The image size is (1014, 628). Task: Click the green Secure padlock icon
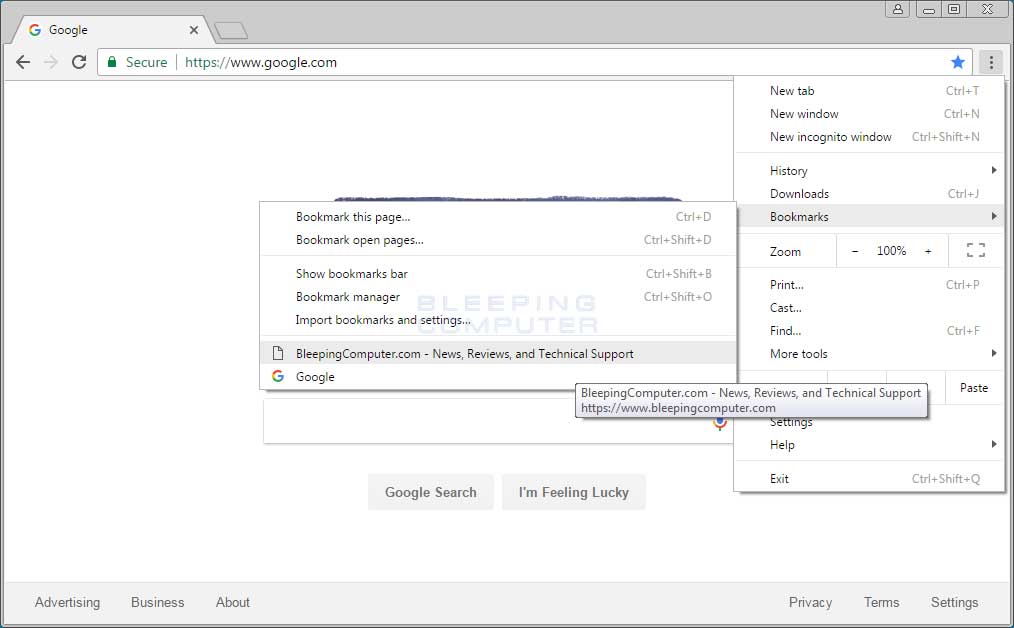(x=112, y=62)
